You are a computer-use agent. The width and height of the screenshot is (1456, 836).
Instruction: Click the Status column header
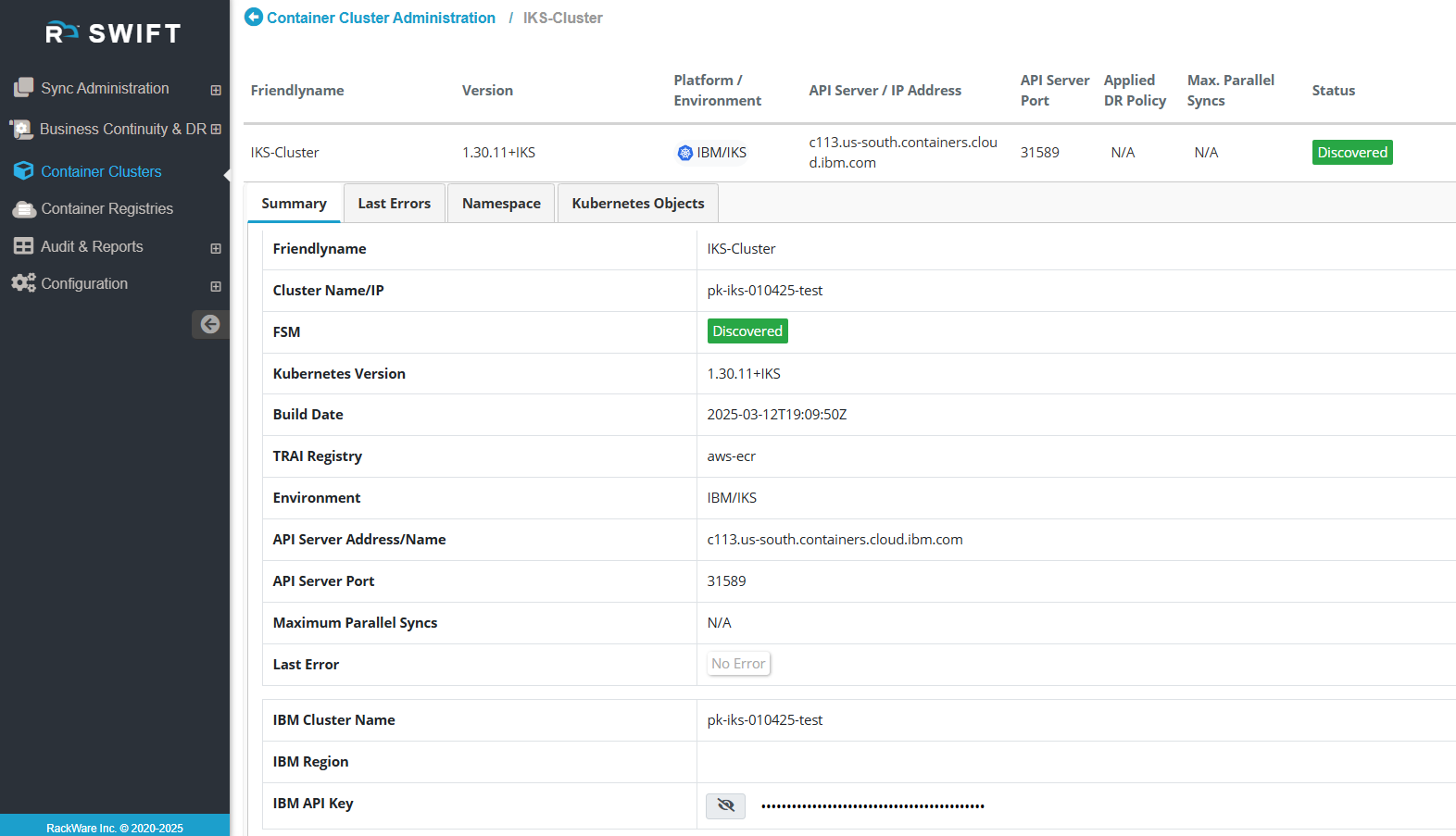(1333, 90)
